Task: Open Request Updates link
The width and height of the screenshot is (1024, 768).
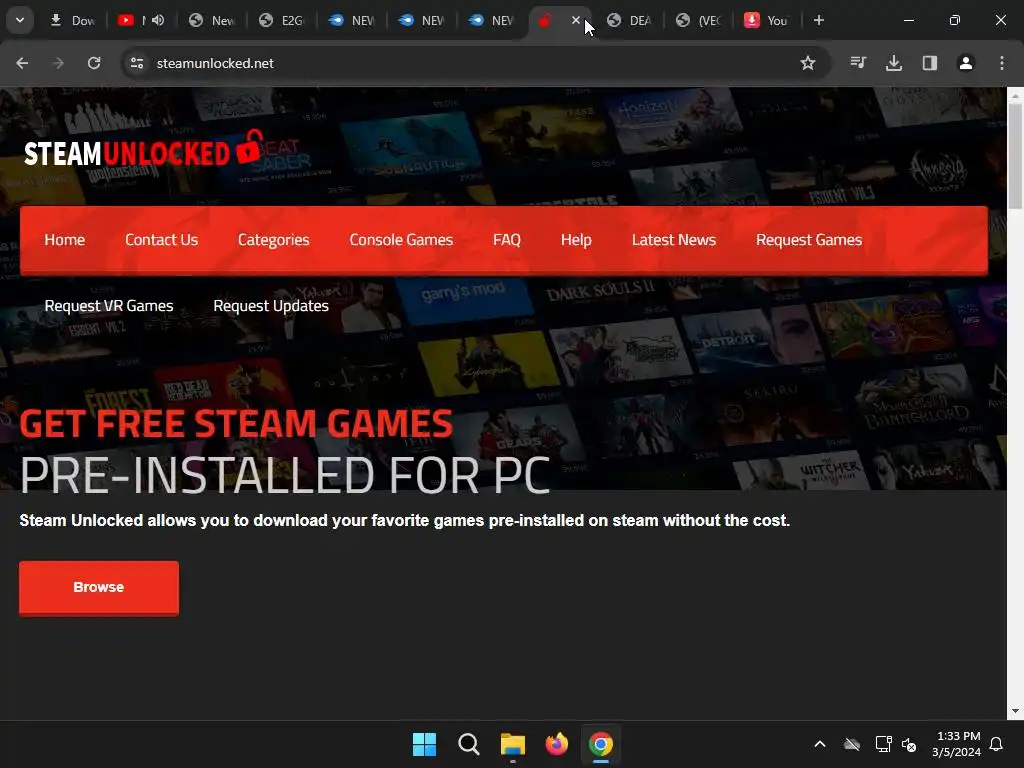Action: pos(271,306)
